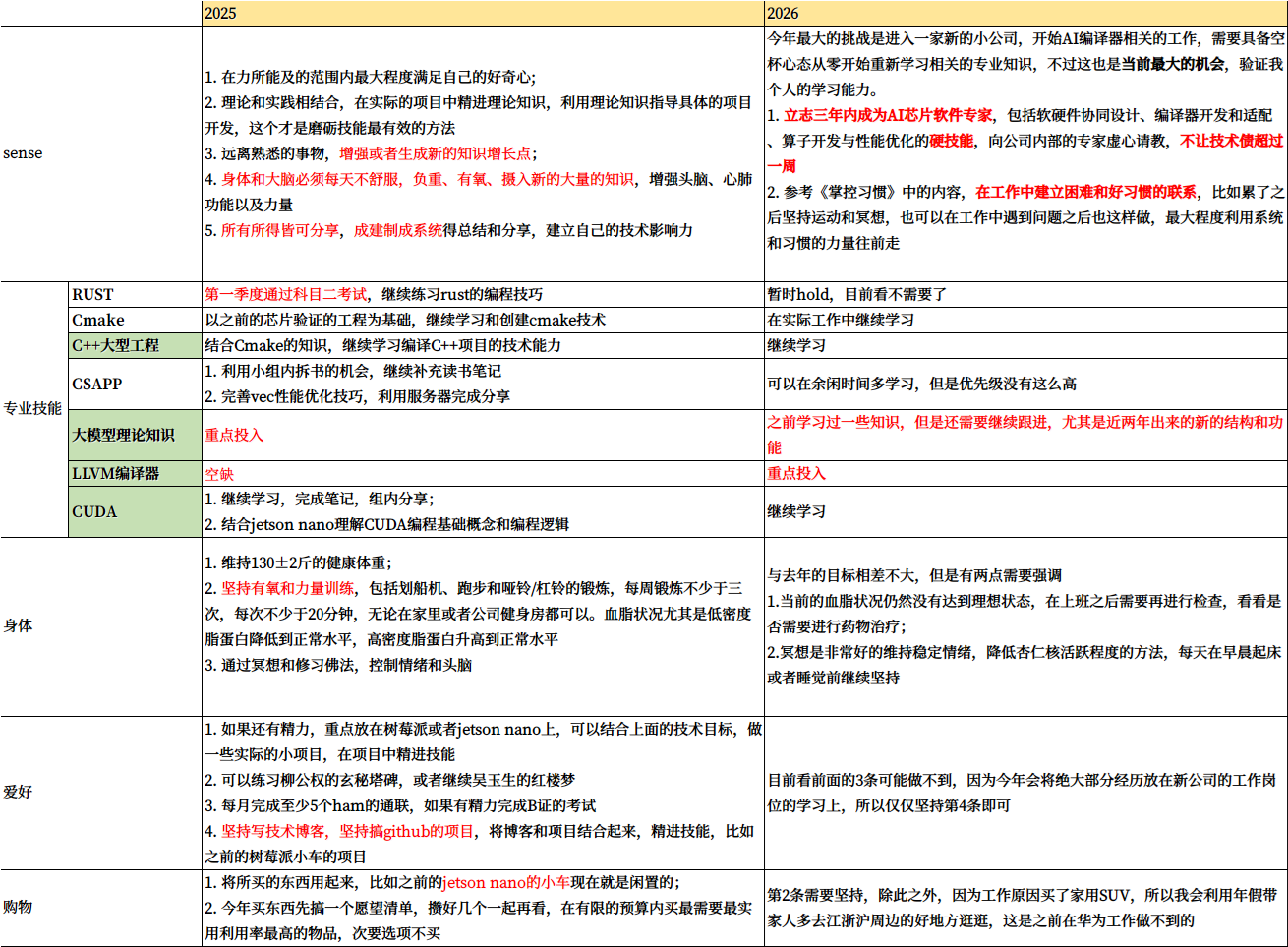Click the green 大模型理论知识 cell

coord(134,435)
